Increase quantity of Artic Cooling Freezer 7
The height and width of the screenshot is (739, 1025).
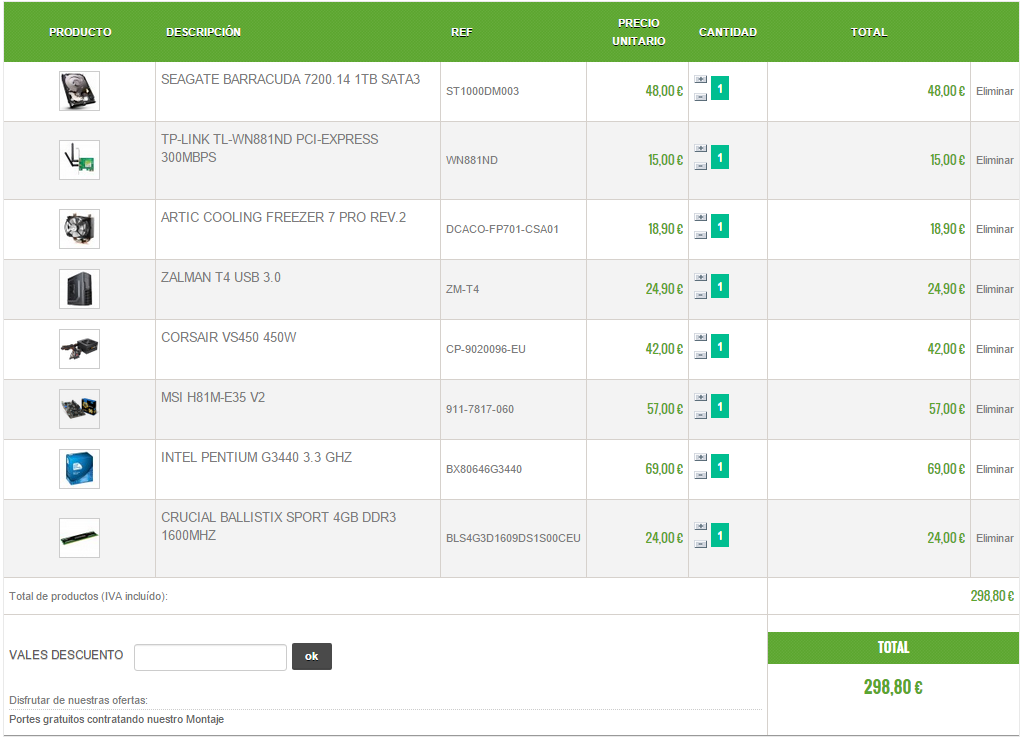700,217
